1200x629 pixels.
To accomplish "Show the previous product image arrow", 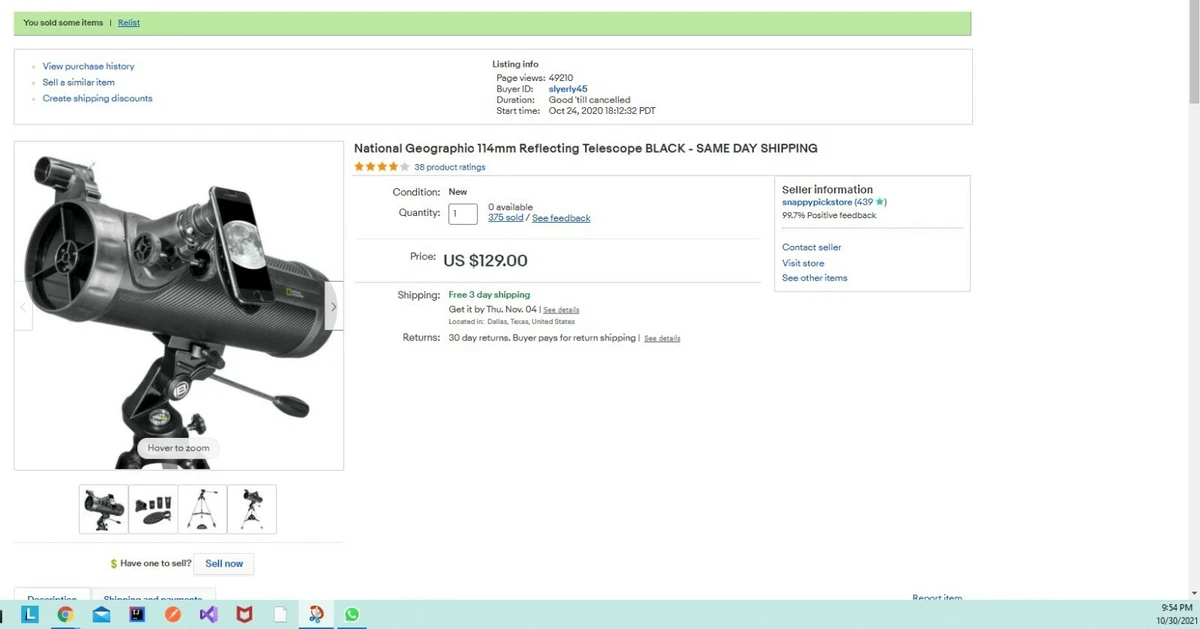I will click(x=24, y=307).
